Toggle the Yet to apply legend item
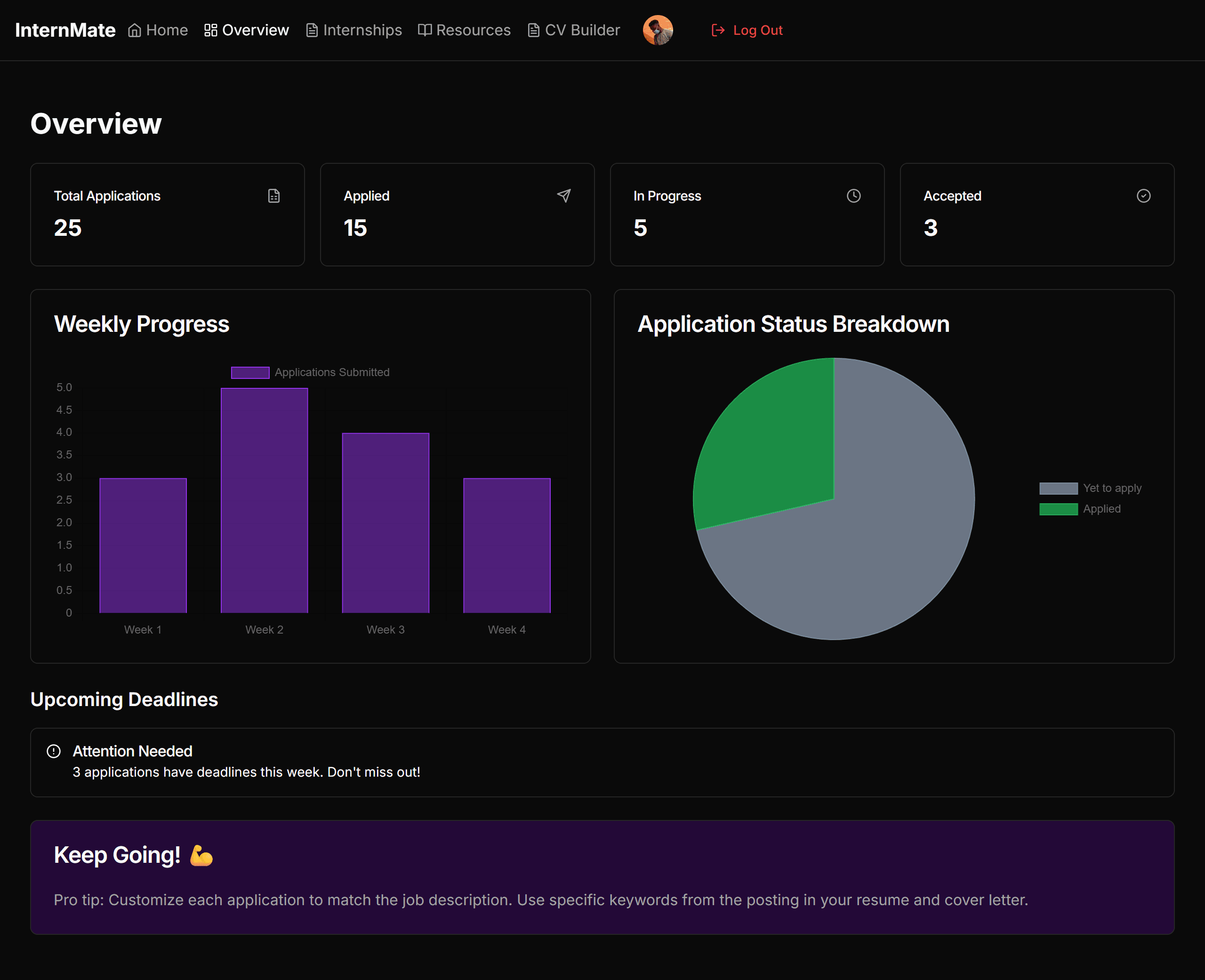Viewport: 1205px width, 980px height. point(1090,488)
